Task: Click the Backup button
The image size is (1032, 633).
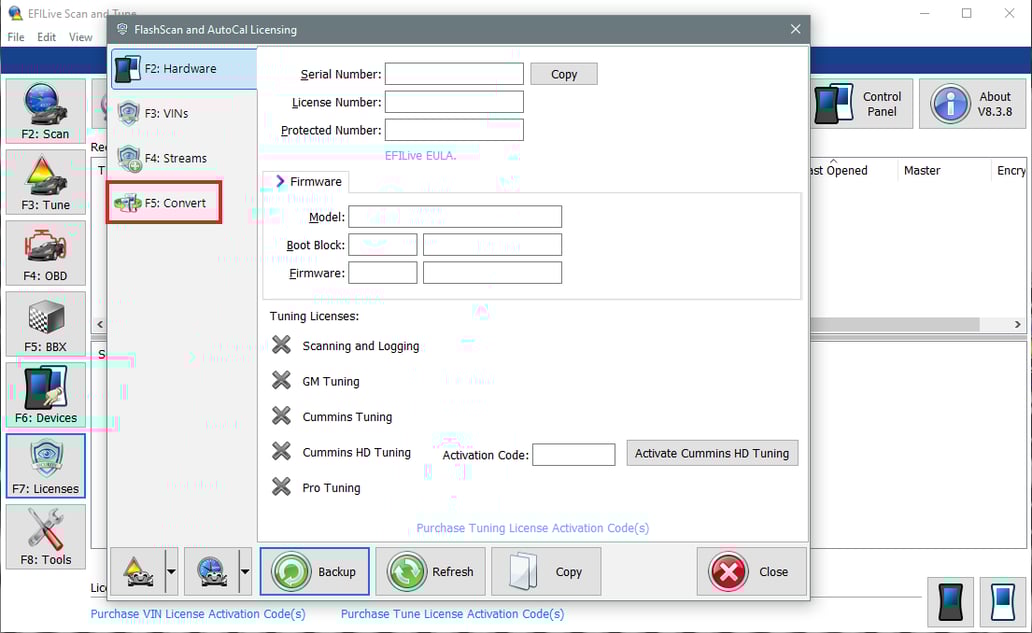Action: pos(314,571)
